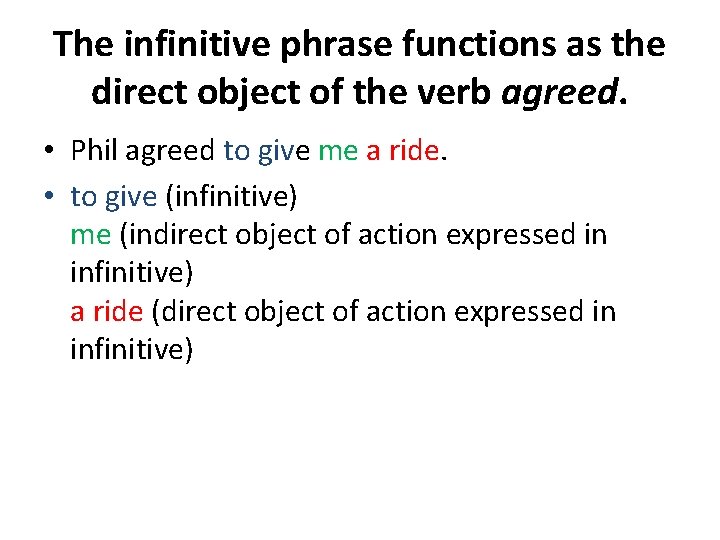The height and width of the screenshot is (540, 720).
Task: Click green "me" starting the indirect object line
Action: pyautogui.click(x=90, y=235)
